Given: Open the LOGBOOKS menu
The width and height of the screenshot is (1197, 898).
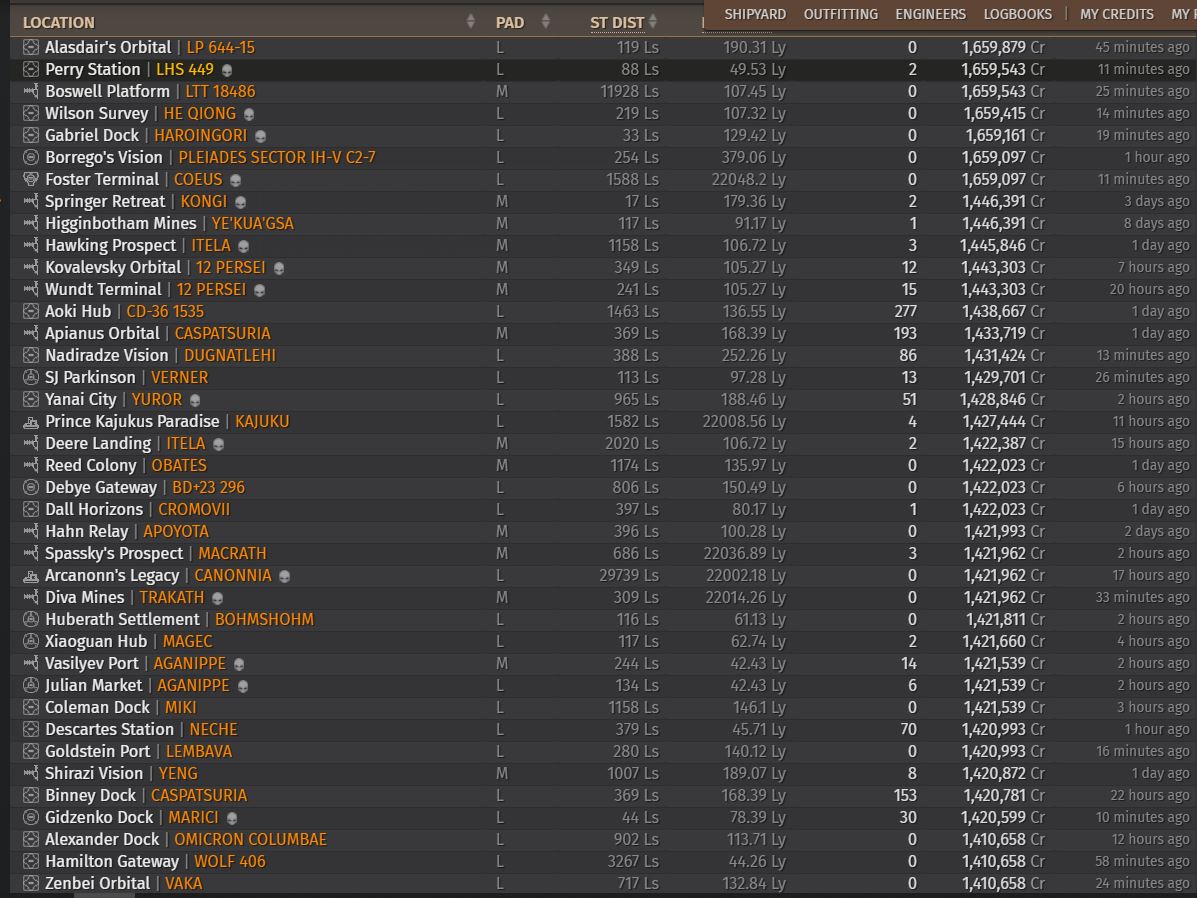Looking at the screenshot, I should coord(1018,14).
